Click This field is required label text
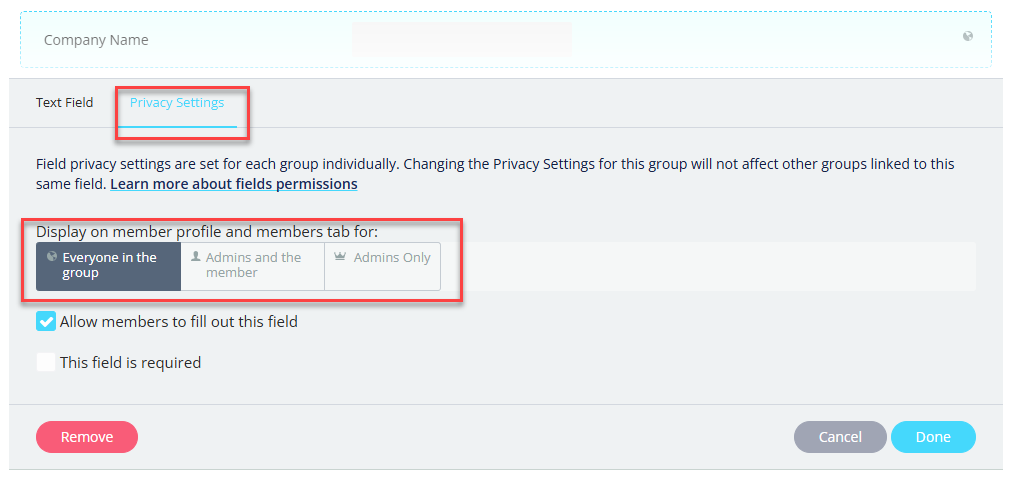Screen dimensions: 1013x482 (131, 362)
